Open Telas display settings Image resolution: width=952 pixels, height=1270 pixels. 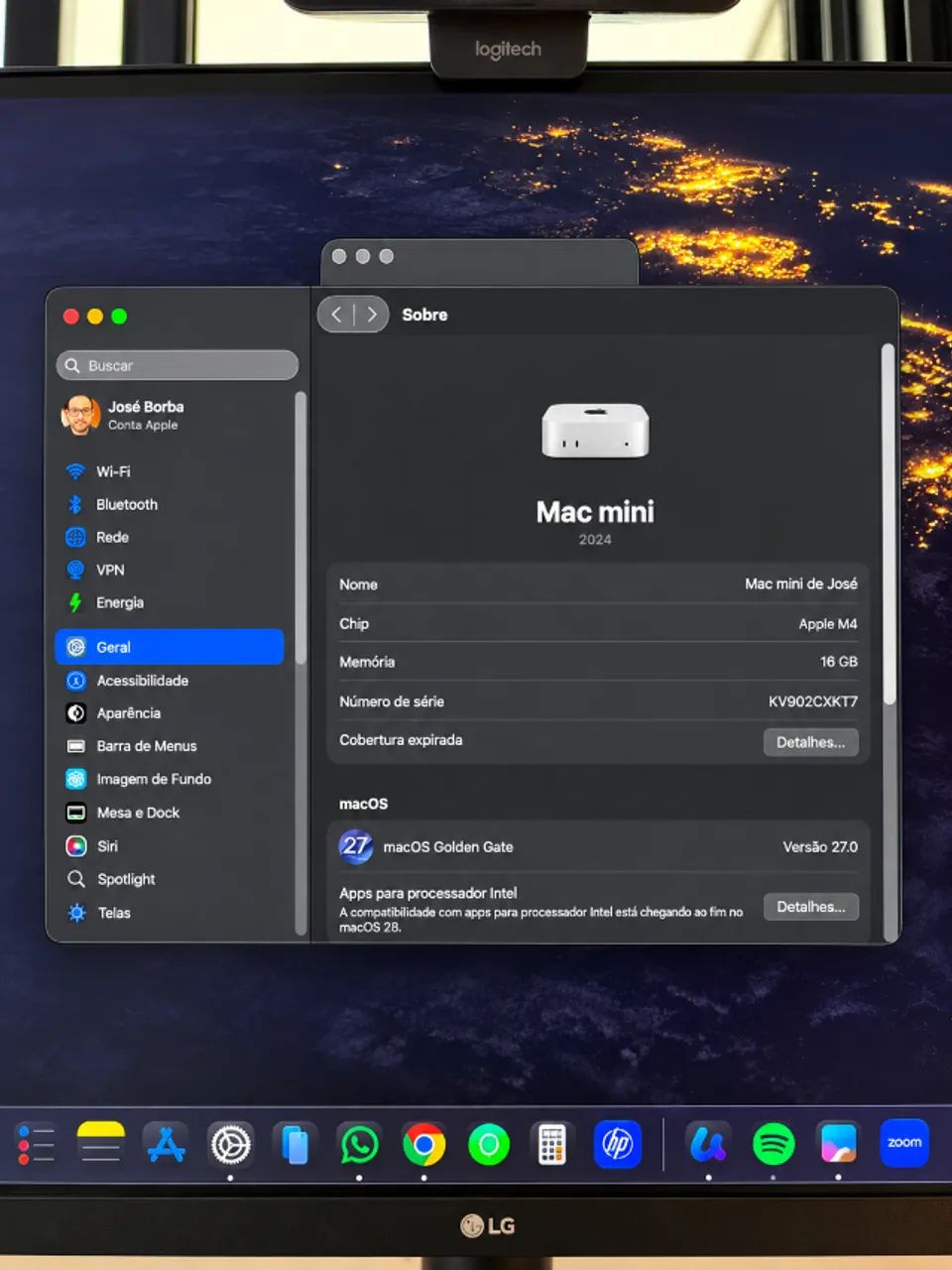click(169, 913)
